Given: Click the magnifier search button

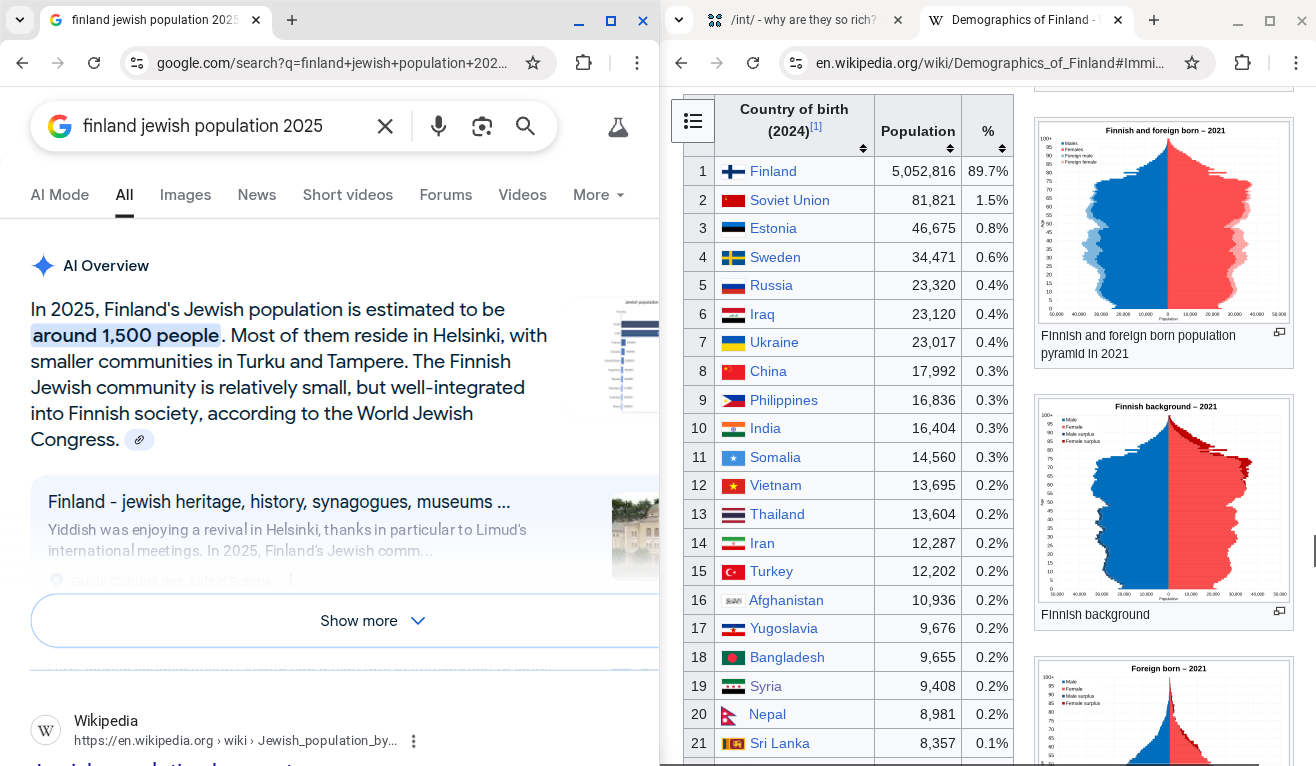Looking at the screenshot, I should [525, 126].
